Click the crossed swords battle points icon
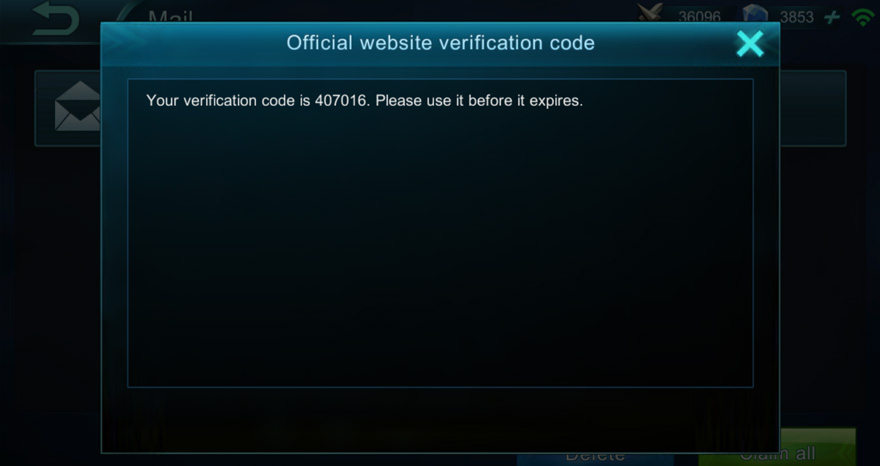Image resolution: width=880 pixels, height=466 pixels. (x=651, y=13)
